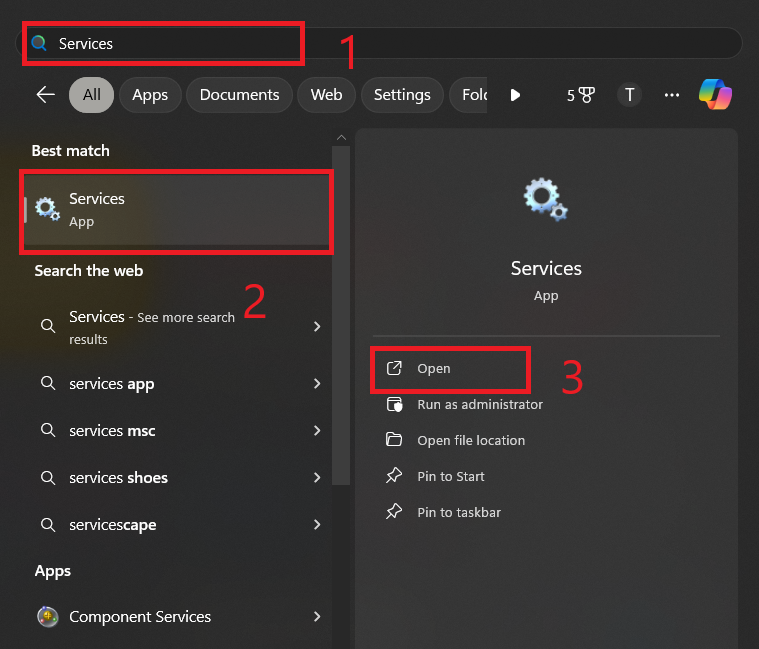Screen dimensions: 759x649
Task: Expand the services shoes suggestion chevron
Action: pos(317,478)
